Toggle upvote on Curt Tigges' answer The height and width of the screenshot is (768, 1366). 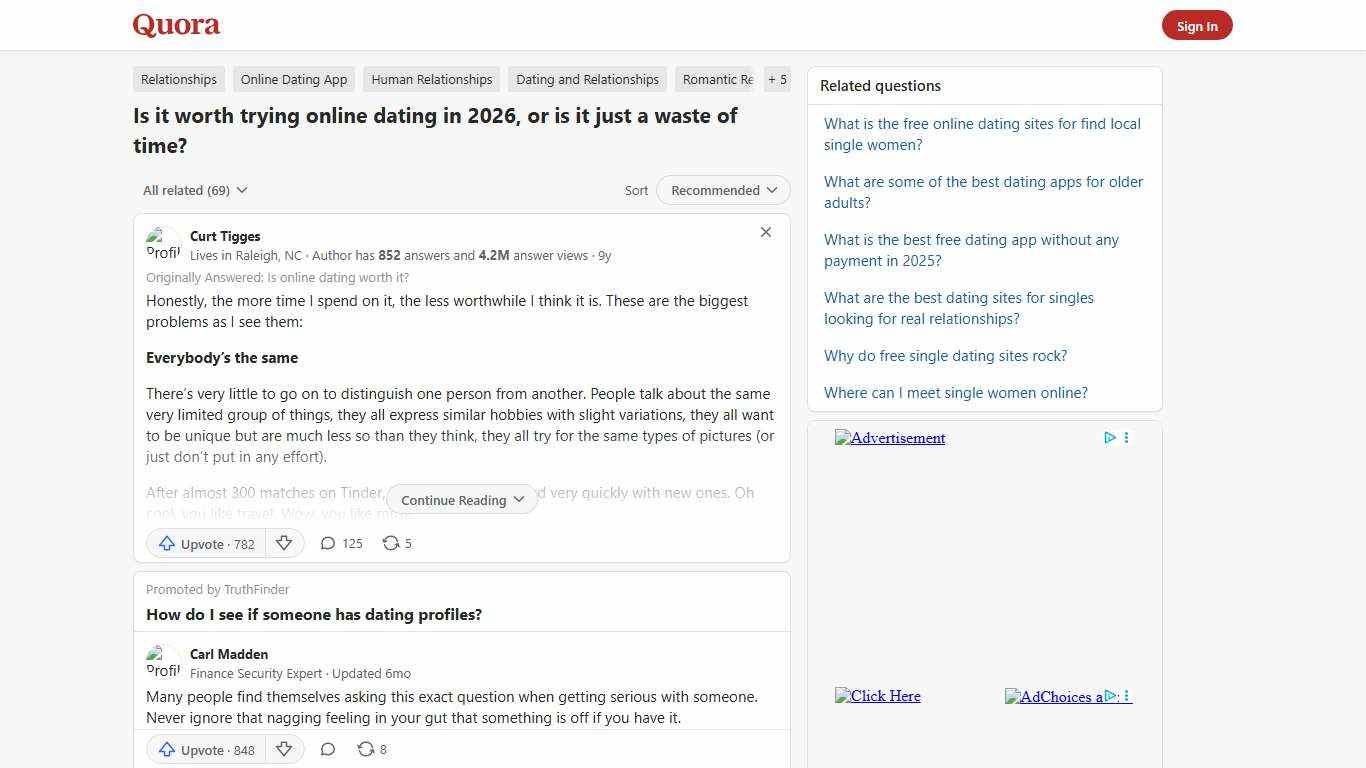point(205,543)
